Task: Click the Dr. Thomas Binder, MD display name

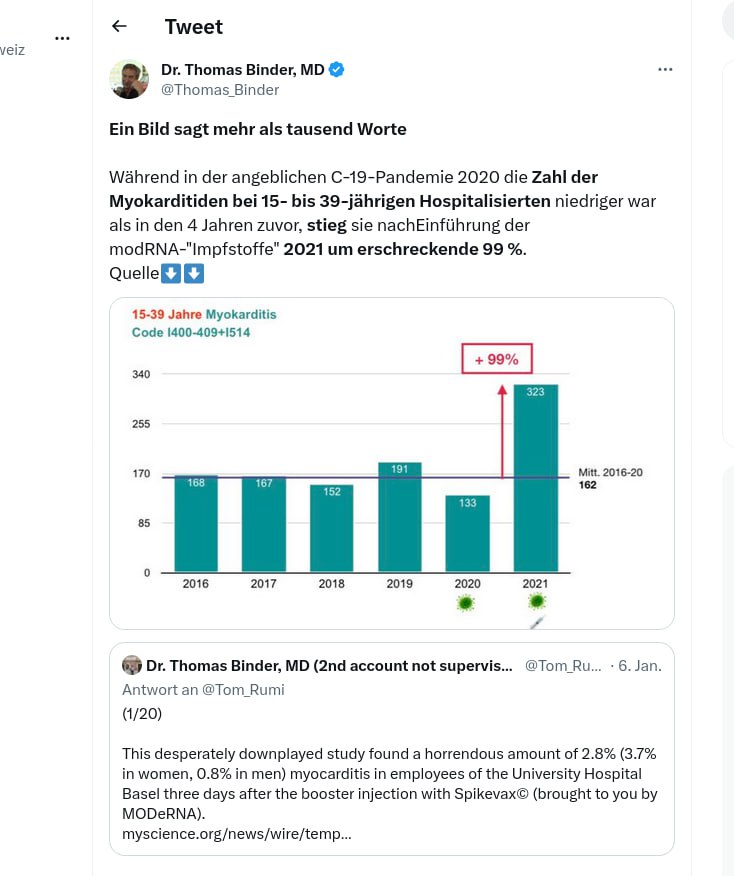Action: 243,69
